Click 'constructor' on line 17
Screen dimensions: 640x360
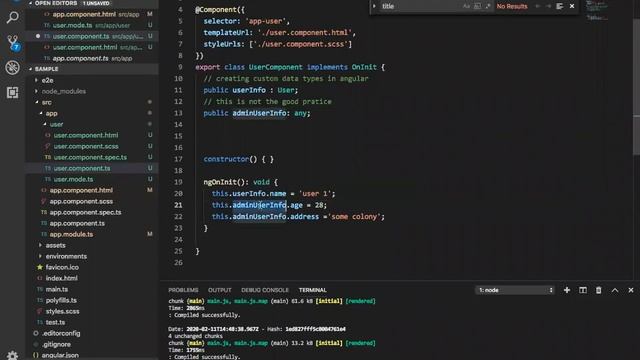[226, 159]
